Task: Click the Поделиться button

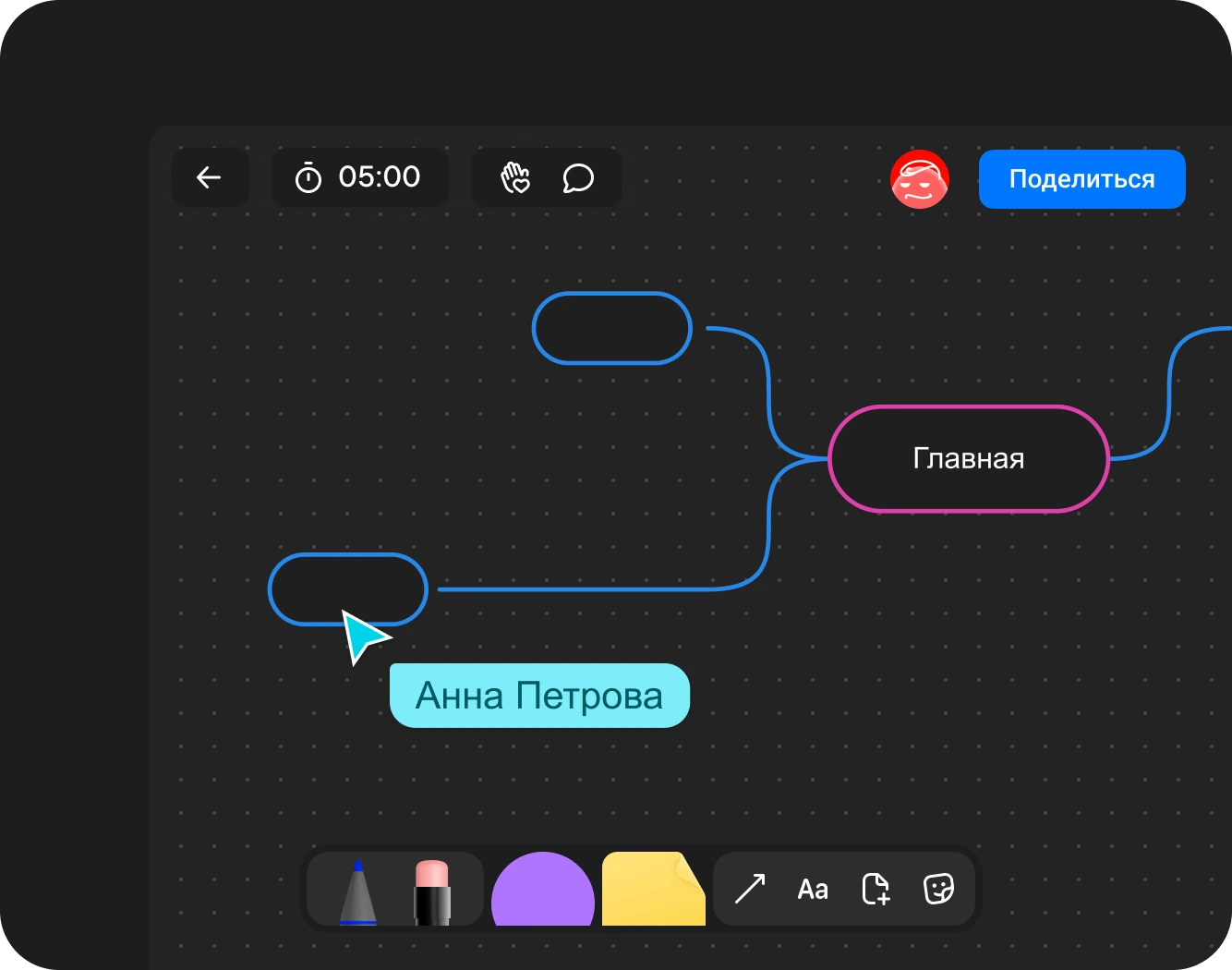Action: pyautogui.click(x=1081, y=179)
